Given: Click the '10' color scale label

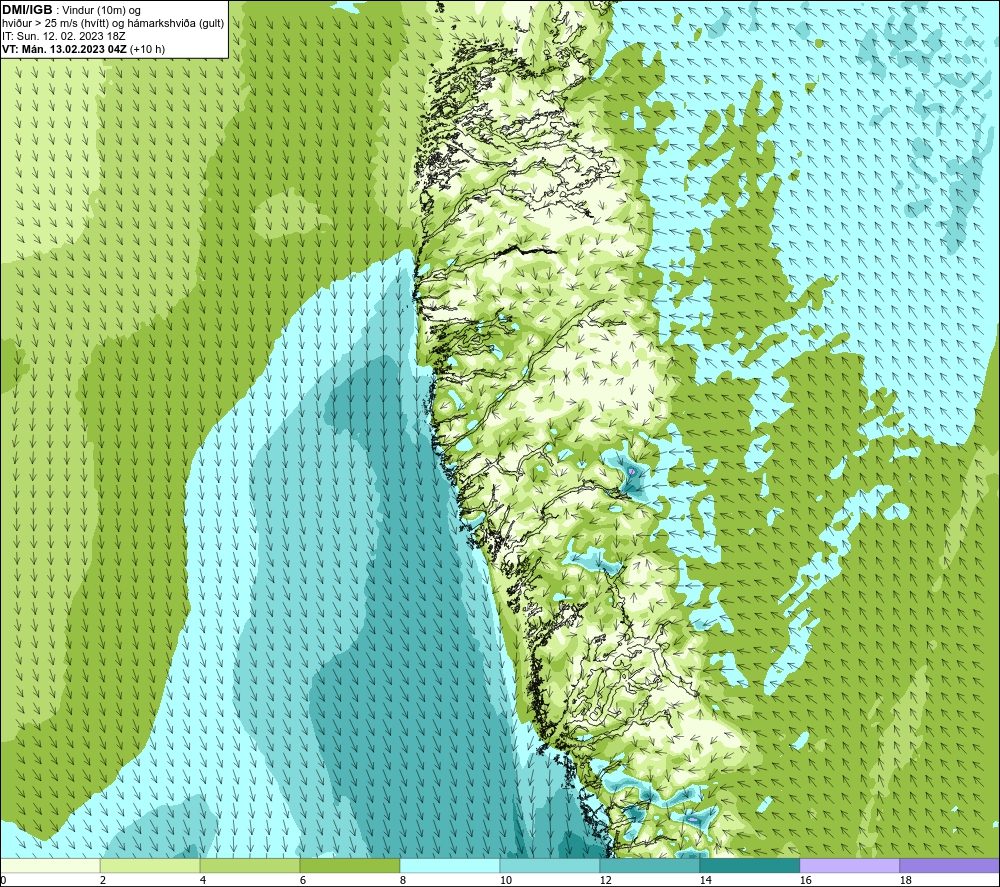Looking at the screenshot, I should tap(506, 881).
